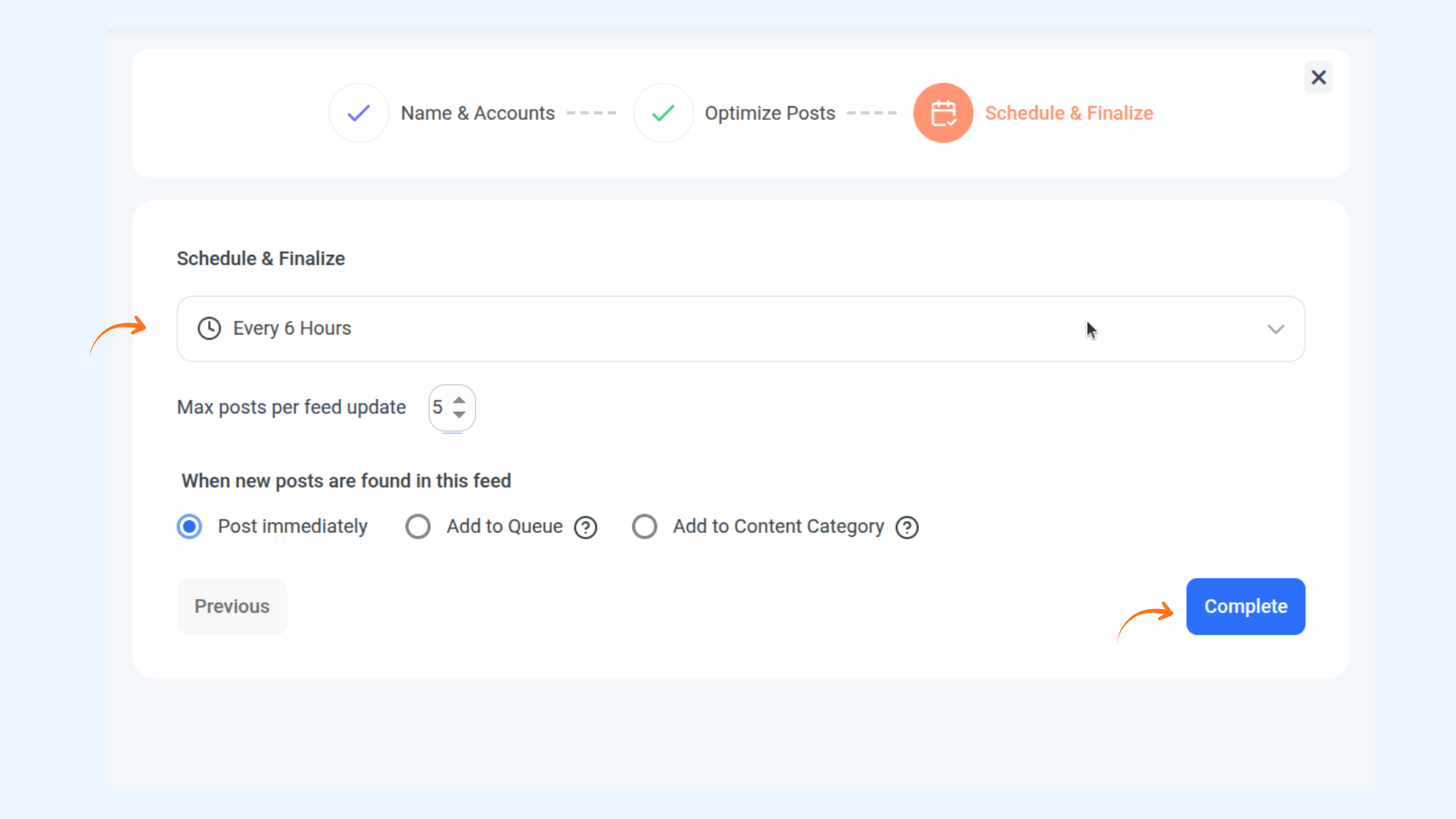Click the clock icon in the schedule field
Viewport: 1456px width, 819px height.
pyautogui.click(x=209, y=328)
